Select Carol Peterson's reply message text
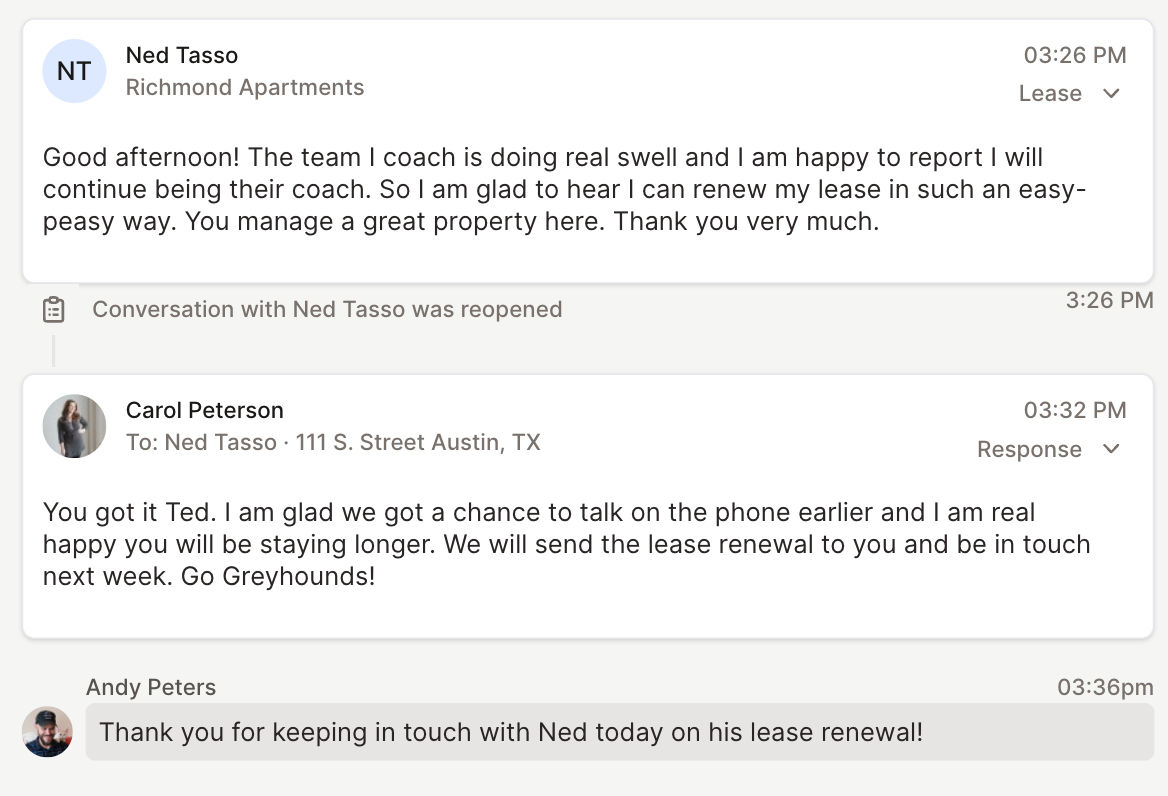 pos(566,544)
